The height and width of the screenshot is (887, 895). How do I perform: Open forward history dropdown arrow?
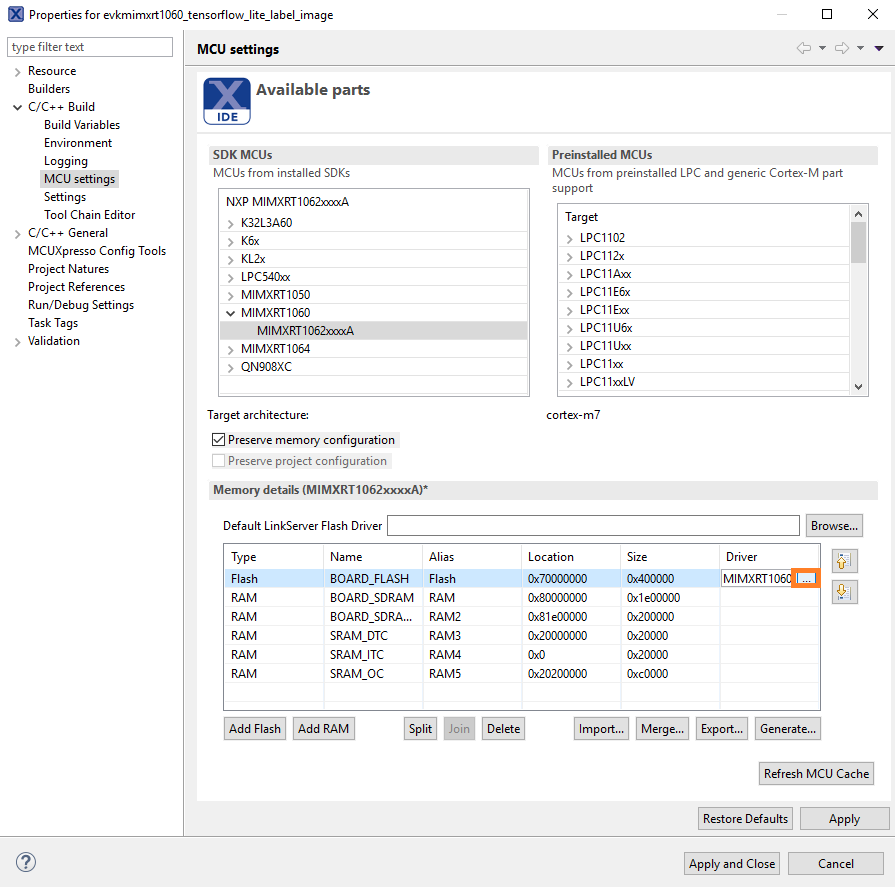click(x=860, y=49)
